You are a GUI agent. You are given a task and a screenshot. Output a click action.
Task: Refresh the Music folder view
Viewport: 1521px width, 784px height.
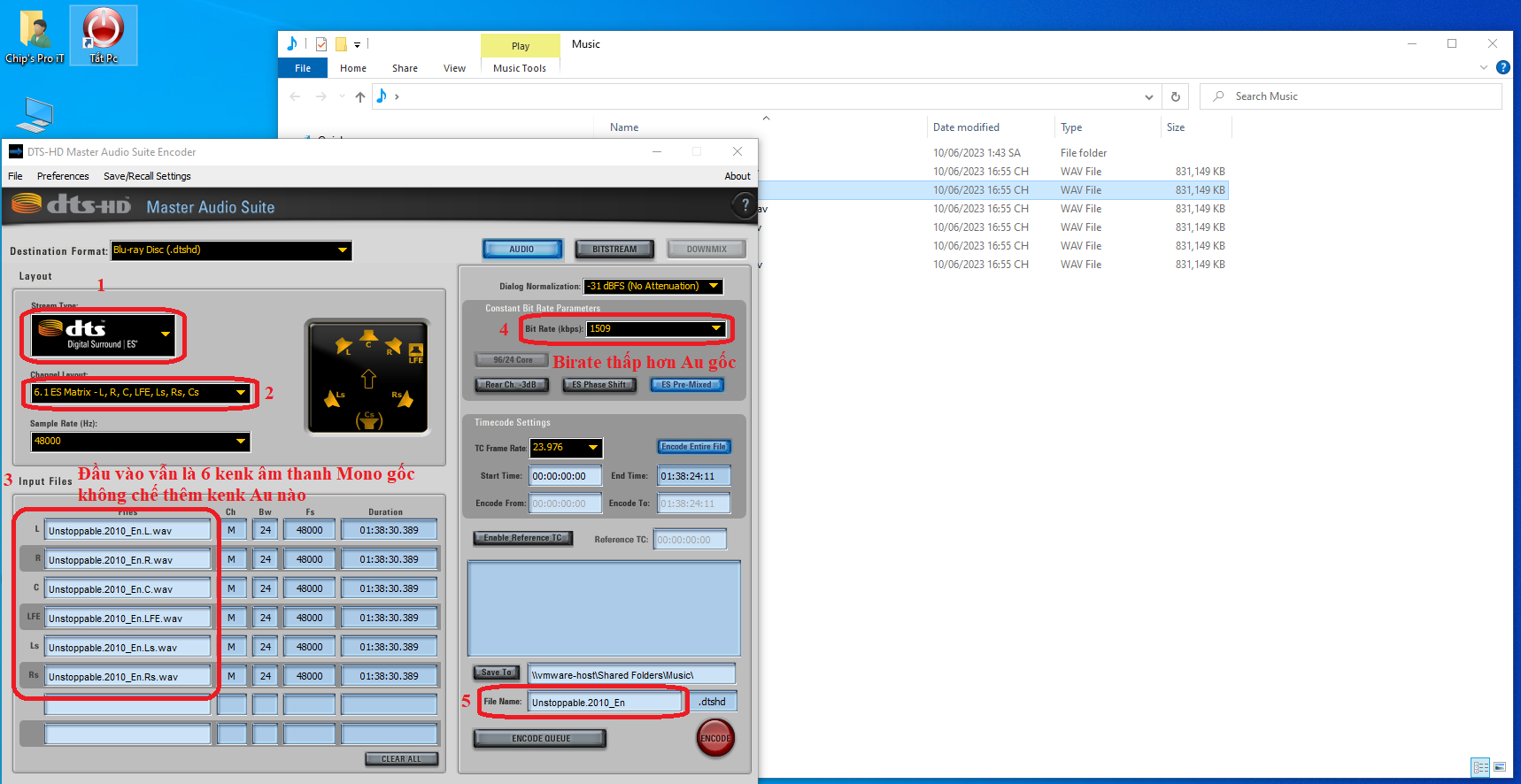(1176, 96)
